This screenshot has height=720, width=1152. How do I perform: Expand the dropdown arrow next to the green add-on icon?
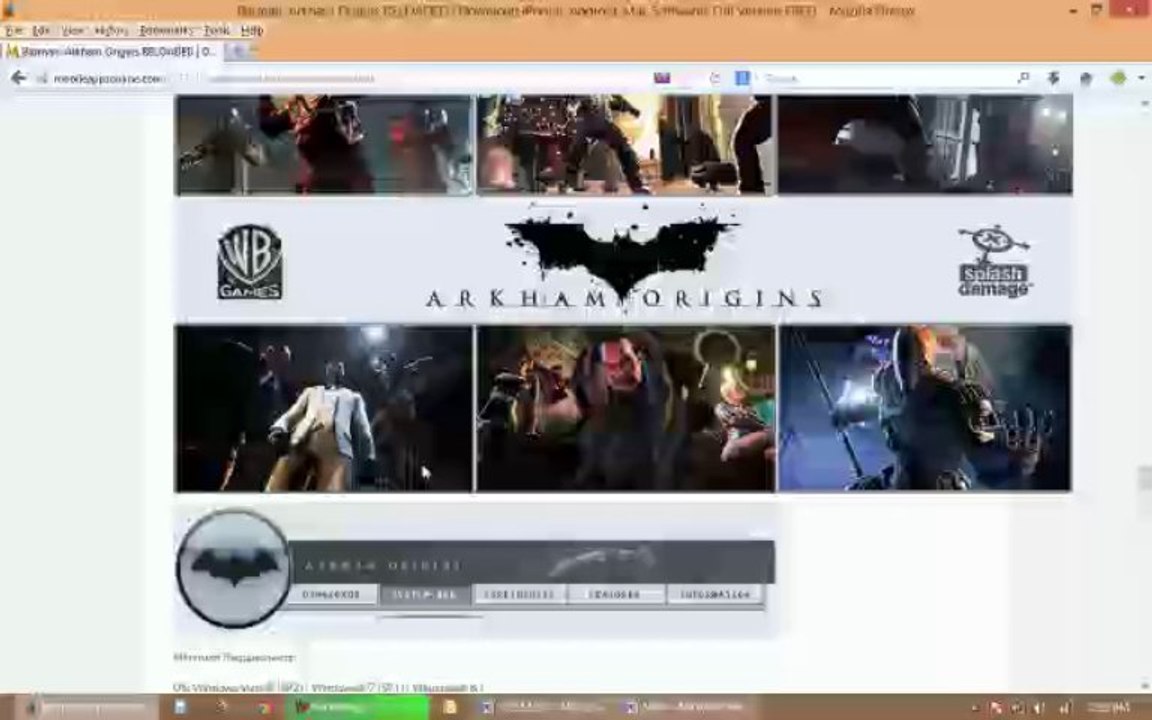(x=1141, y=78)
